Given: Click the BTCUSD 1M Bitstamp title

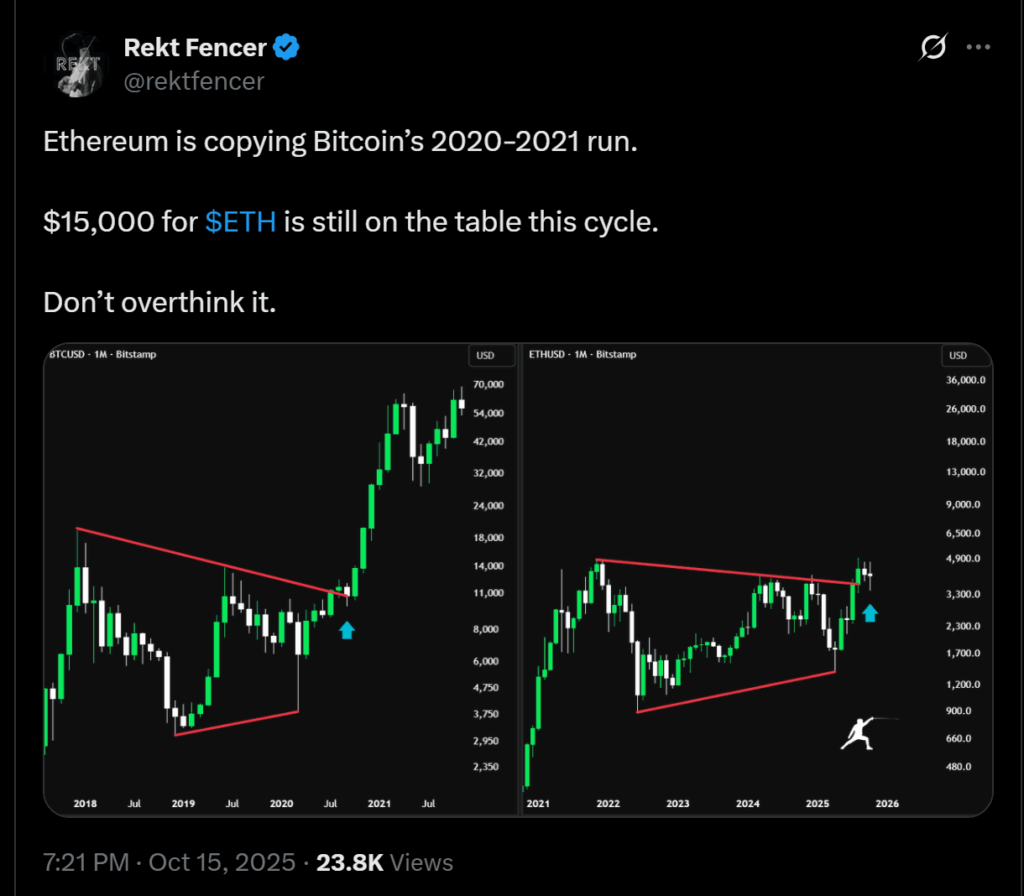Looking at the screenshot, I should click(x=102, y=354).
